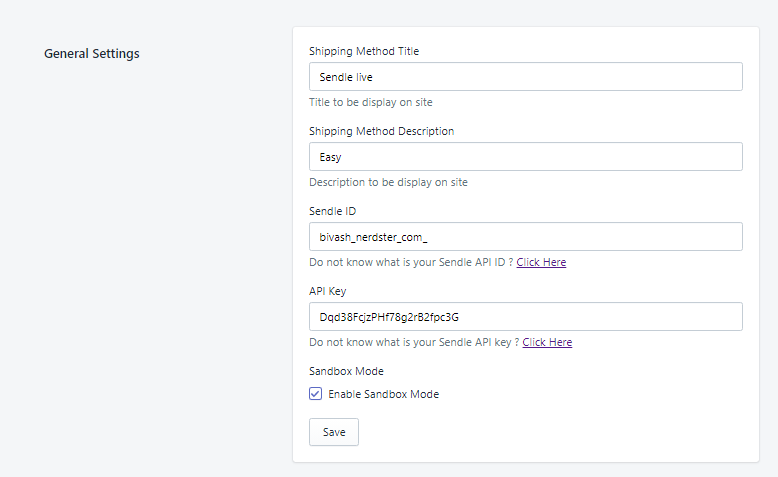Click into the Sendle ID input field
The height and width of the screenshot is (477, 778).
tap(525, 236)
